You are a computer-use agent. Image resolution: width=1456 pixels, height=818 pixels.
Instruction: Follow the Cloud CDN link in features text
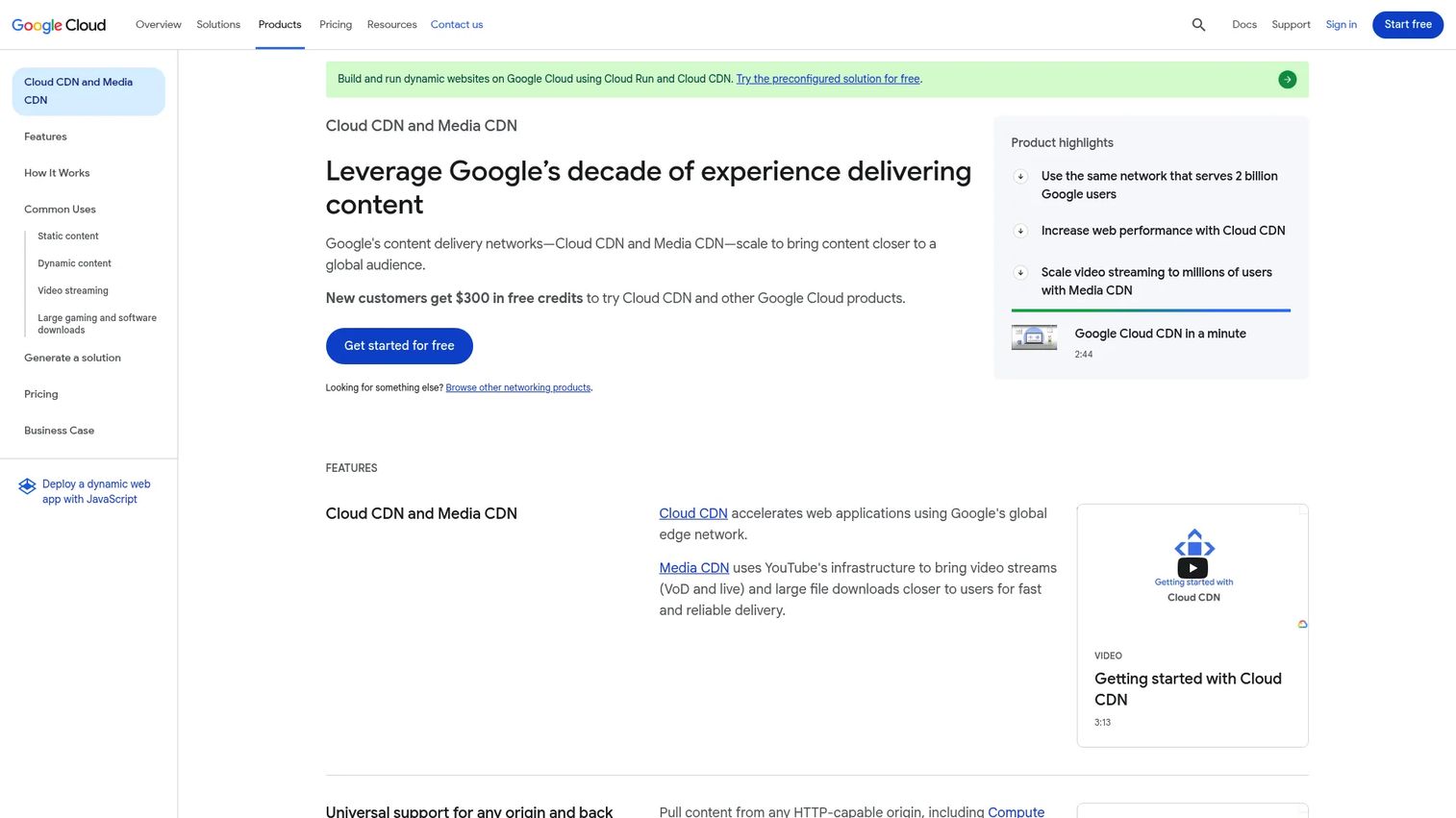click(693, 513)
